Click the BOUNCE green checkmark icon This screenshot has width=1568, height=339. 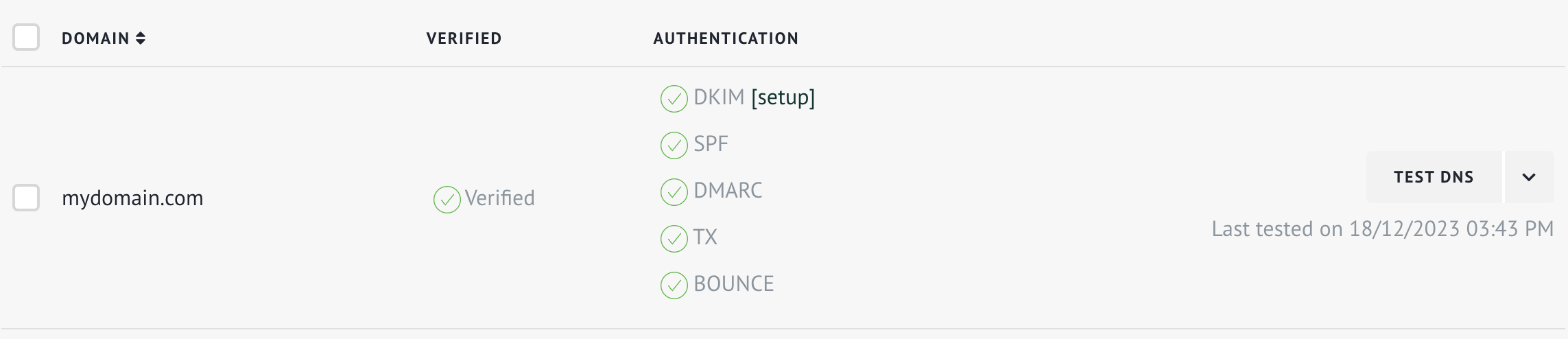(x=674, y=285)
